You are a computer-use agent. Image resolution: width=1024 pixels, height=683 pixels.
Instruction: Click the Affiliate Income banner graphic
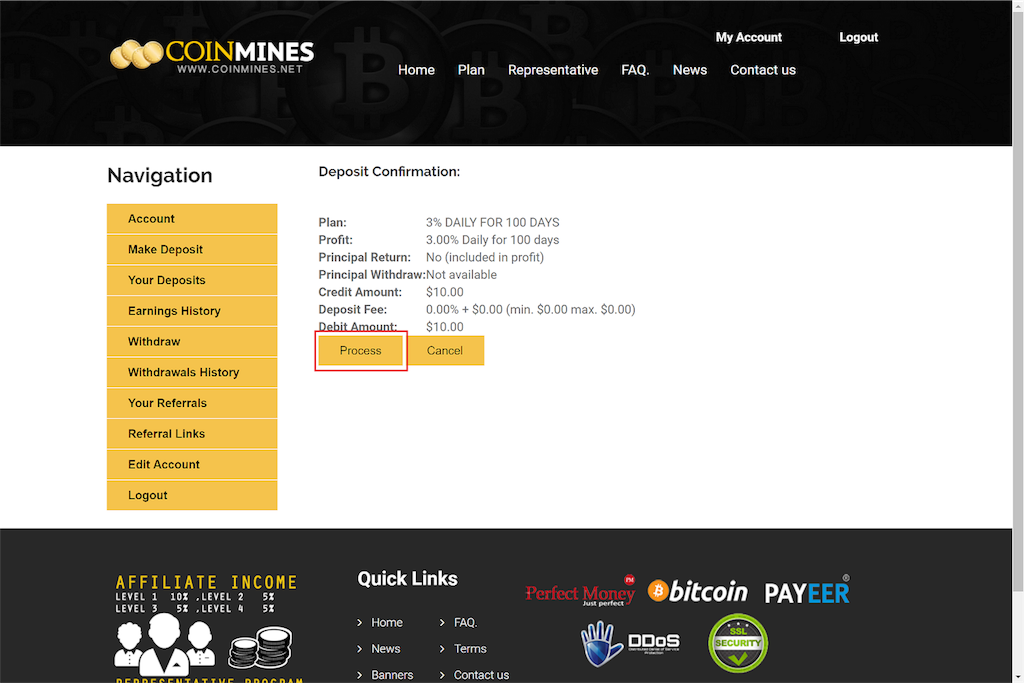(x=206, y=627)
